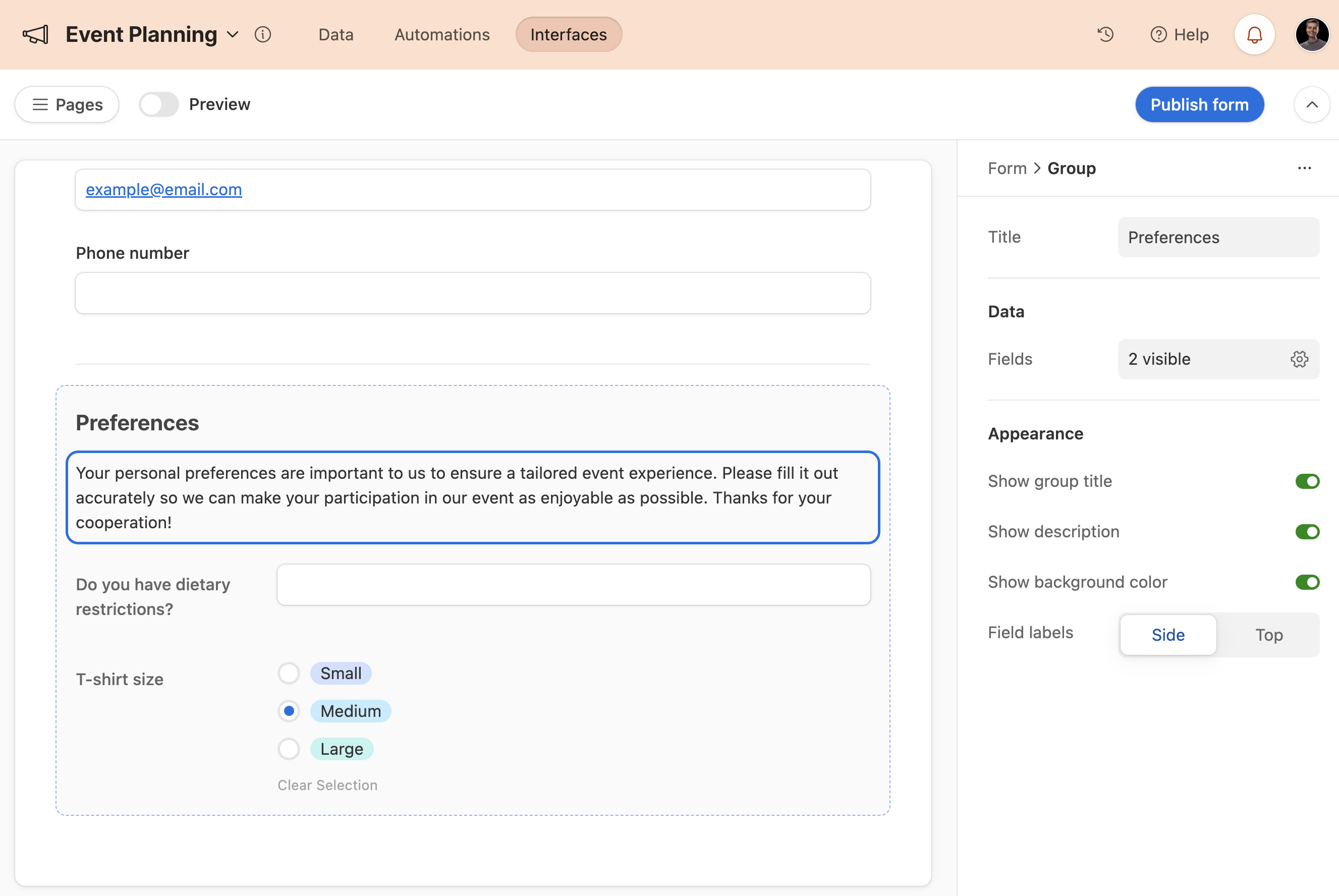This screenshot has width=1339, height=896.
Task: Open the Pages list menu
Action: [67, 104]
